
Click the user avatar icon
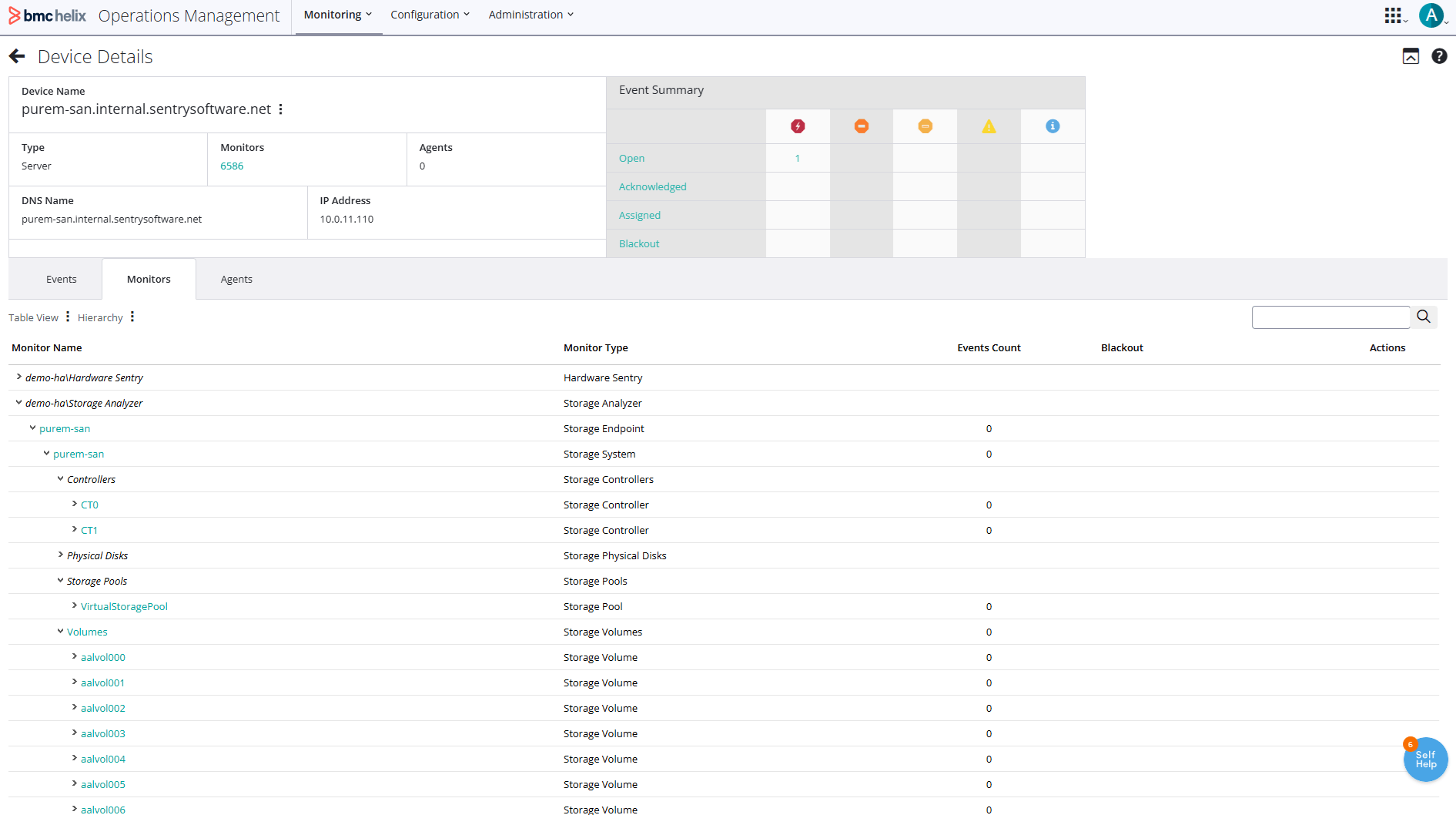pos(1431,15)
